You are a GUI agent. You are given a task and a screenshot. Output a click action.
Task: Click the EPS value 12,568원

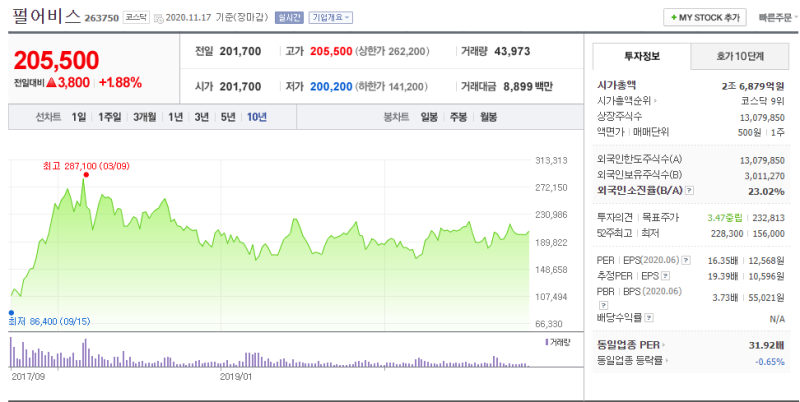(x=766, y=261)
